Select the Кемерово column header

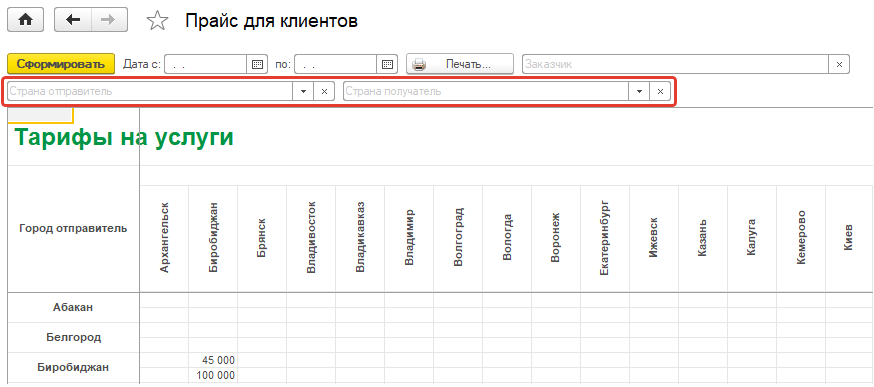click(x=801, y=238)
